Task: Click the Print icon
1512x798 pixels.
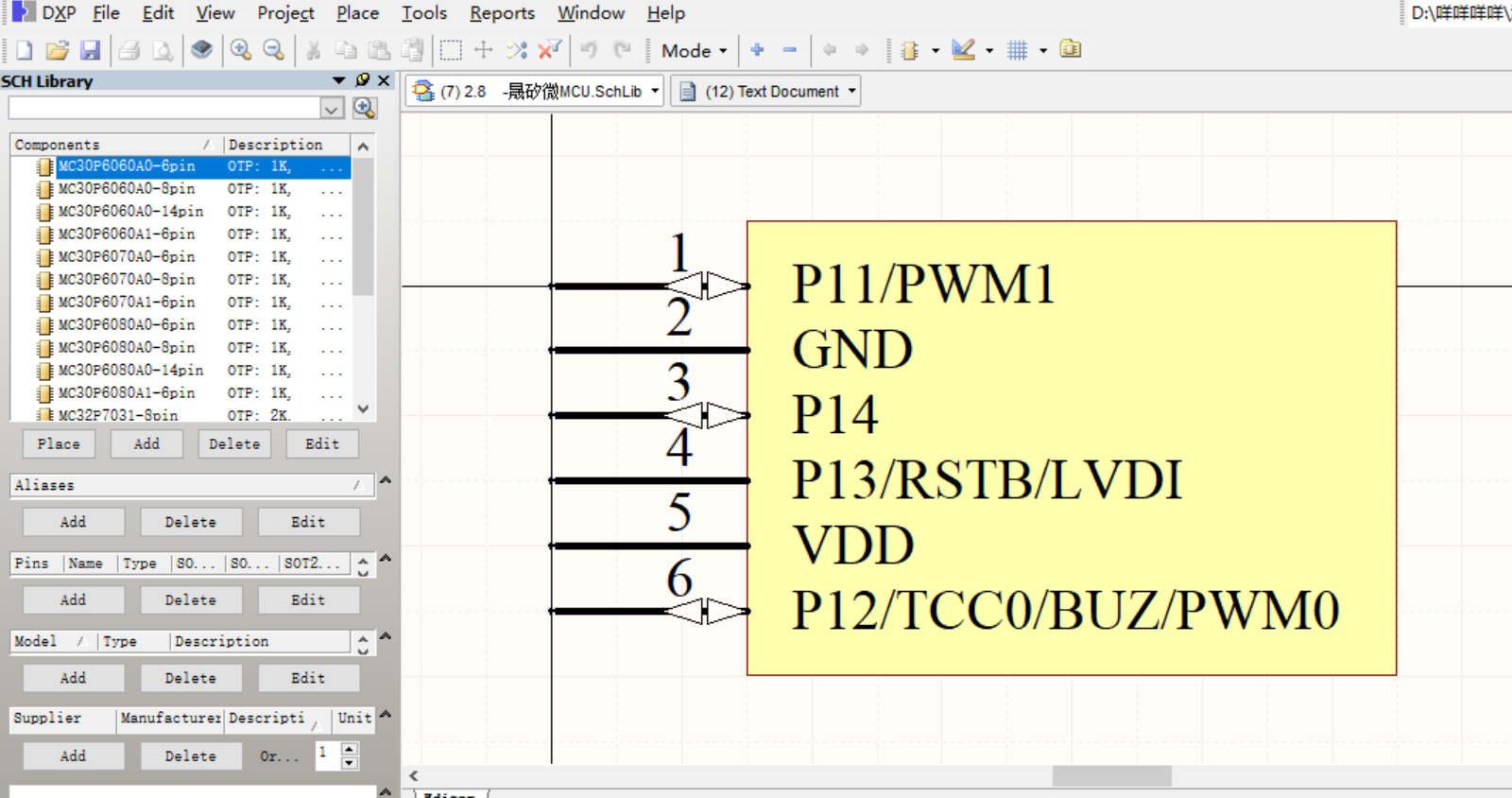Action: point(130,50)
